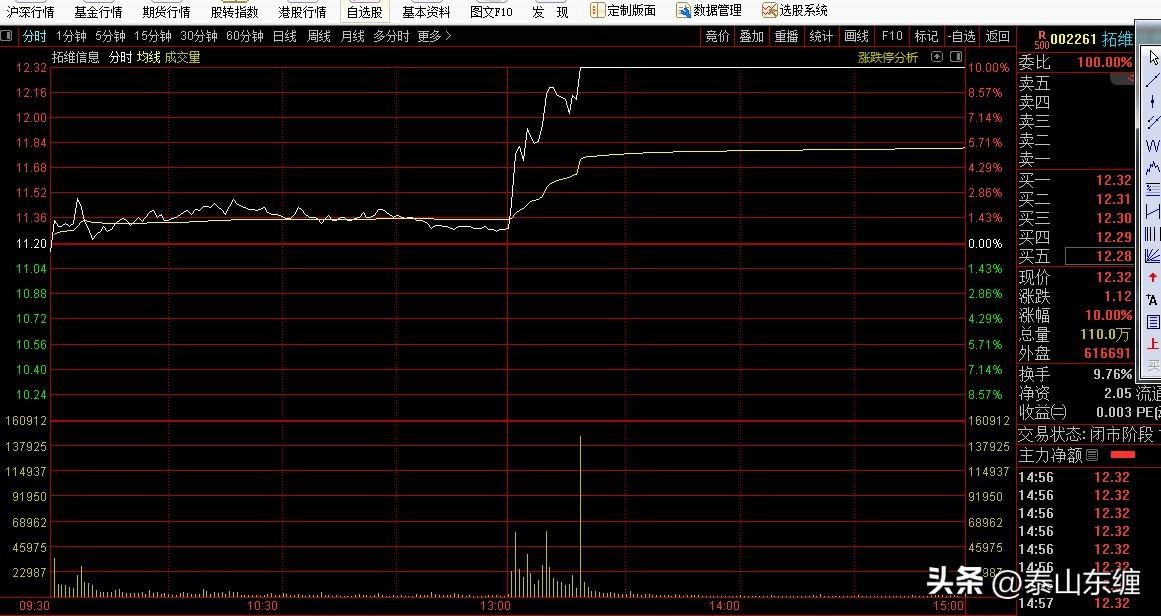Viewport: 1161px width, 616px height.
Task: Open the 沪深行情 menu
Action: tap(30, 12)
